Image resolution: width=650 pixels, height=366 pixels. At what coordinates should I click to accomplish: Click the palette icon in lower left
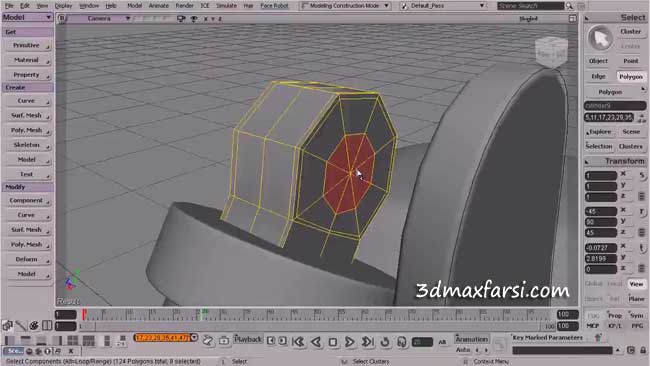[34, 325]
